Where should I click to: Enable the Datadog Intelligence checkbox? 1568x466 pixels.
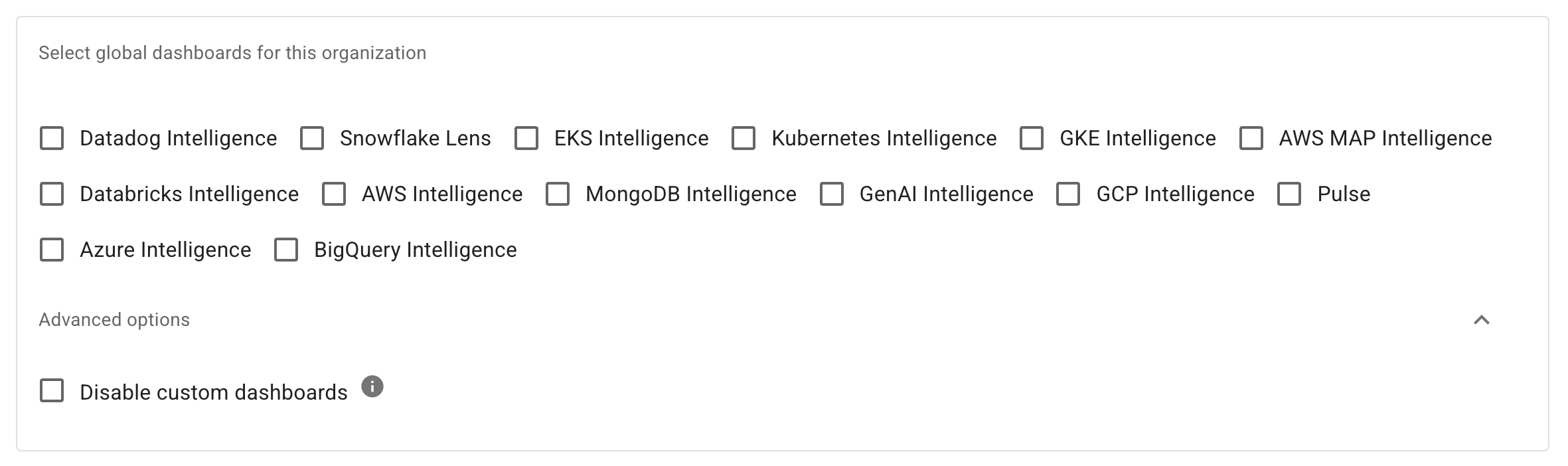click(x=52, y=139)
